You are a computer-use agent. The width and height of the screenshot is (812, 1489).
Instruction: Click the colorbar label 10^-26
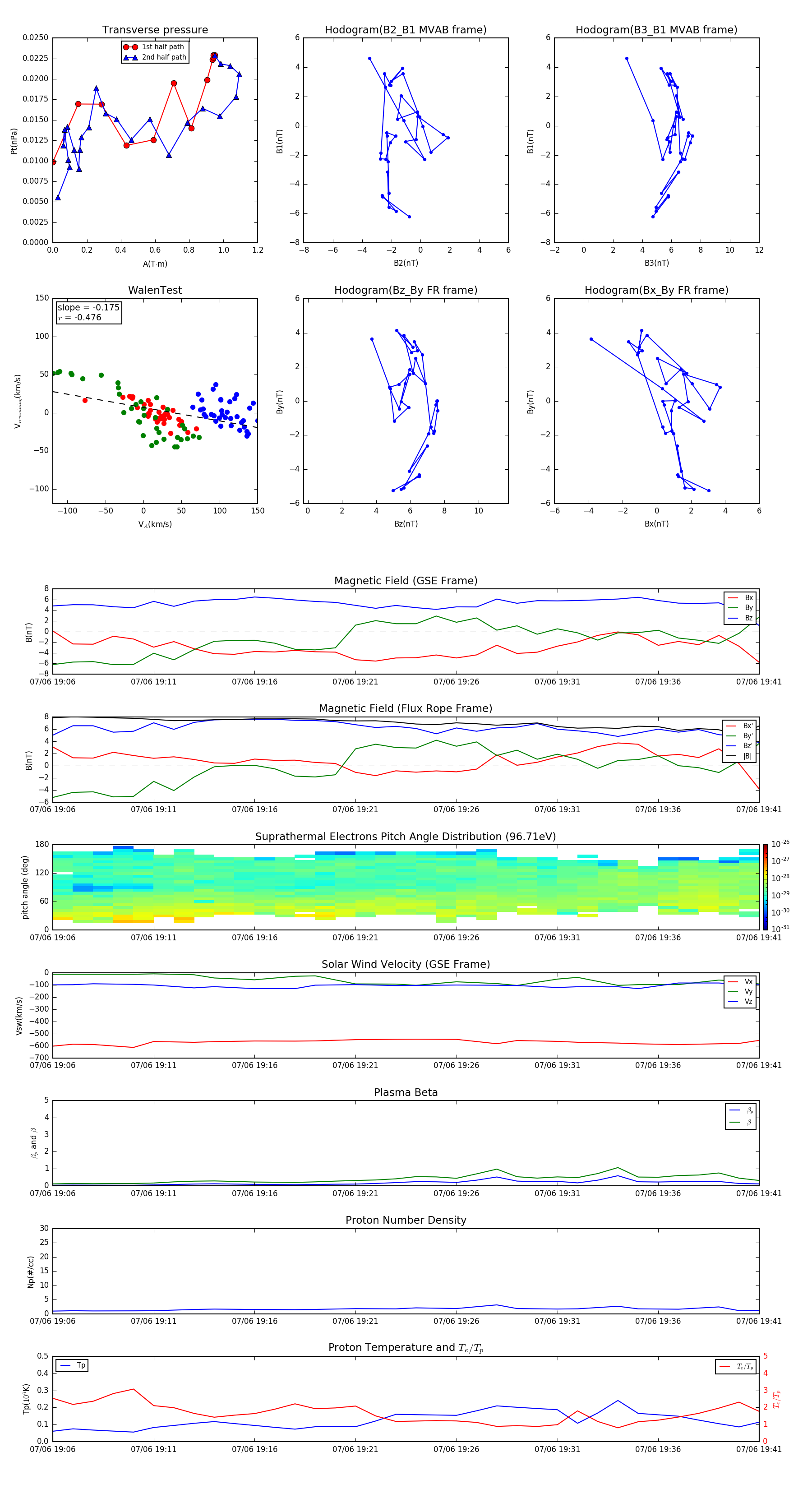780,845
